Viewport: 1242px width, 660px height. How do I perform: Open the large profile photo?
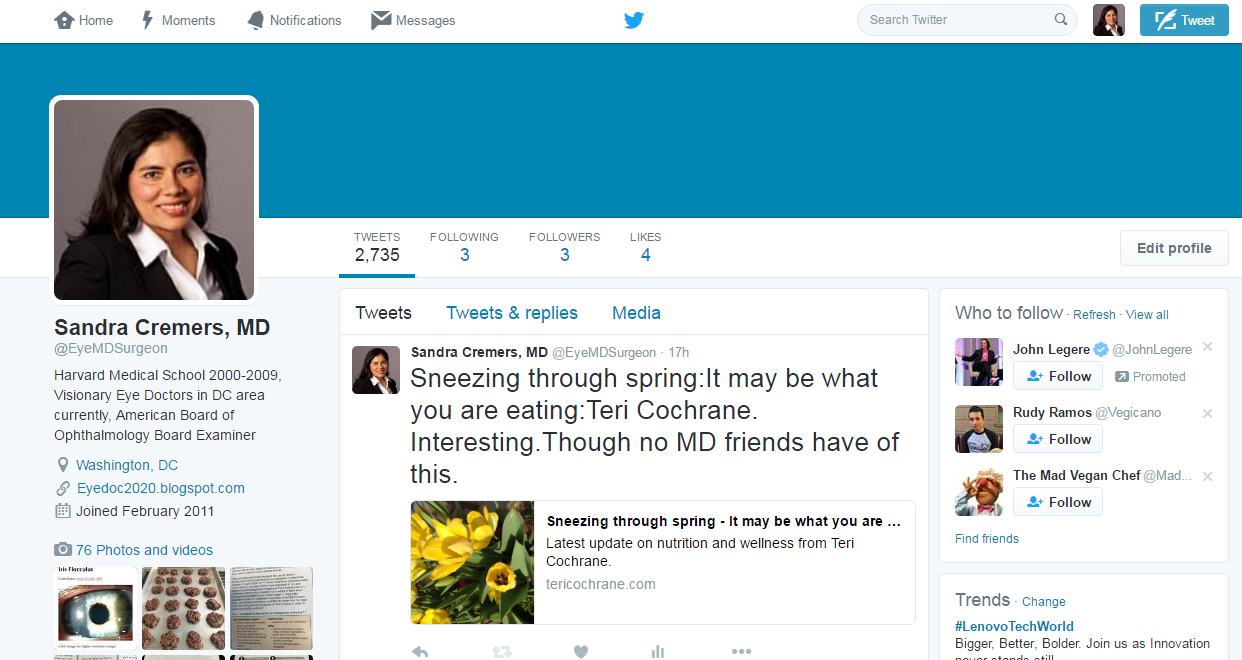click(154, 200)
